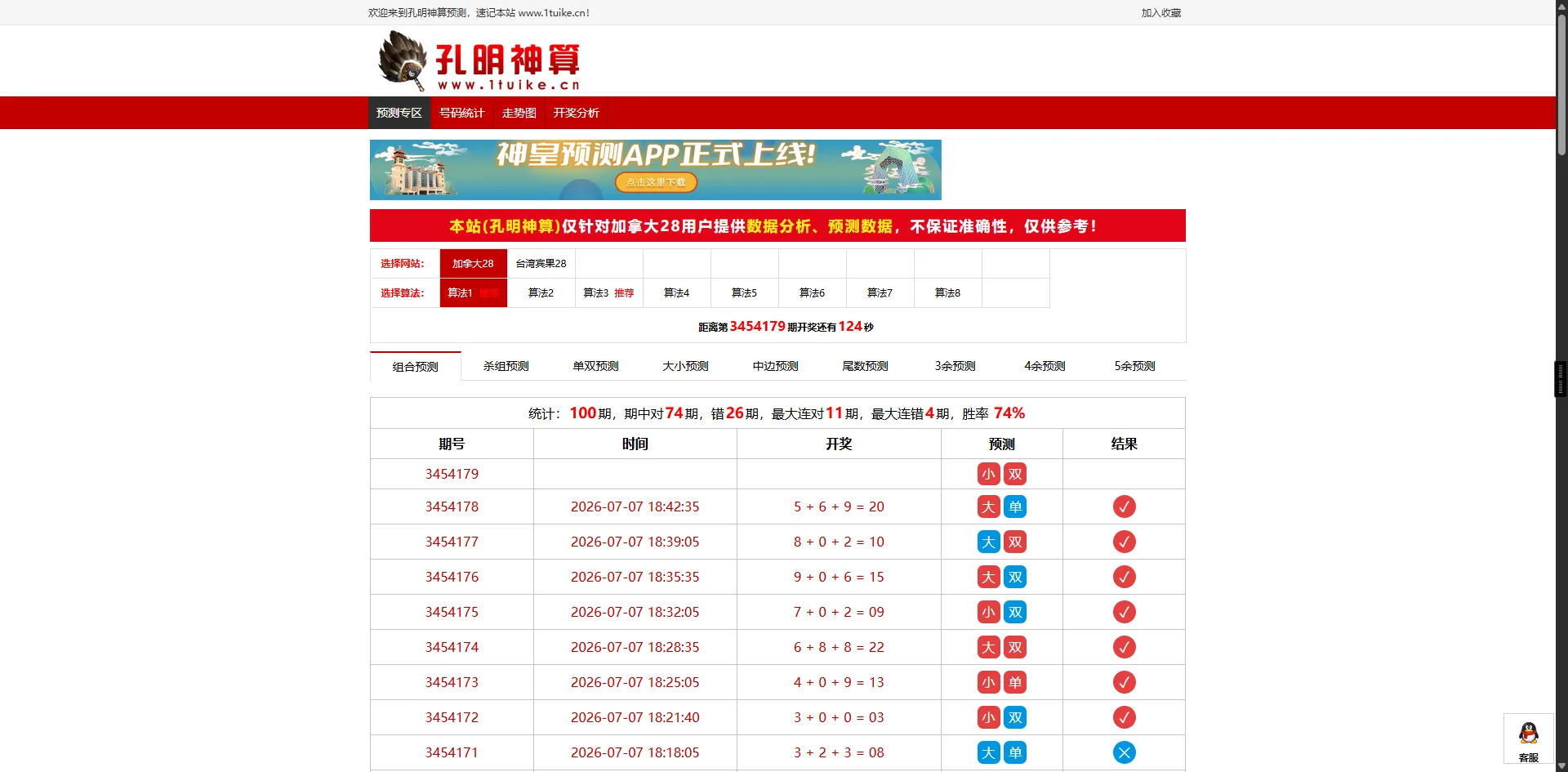Viewport: 1568px width, 772px height.
Task: Click the check result icon for 3454175
Action: point(1124,612)
